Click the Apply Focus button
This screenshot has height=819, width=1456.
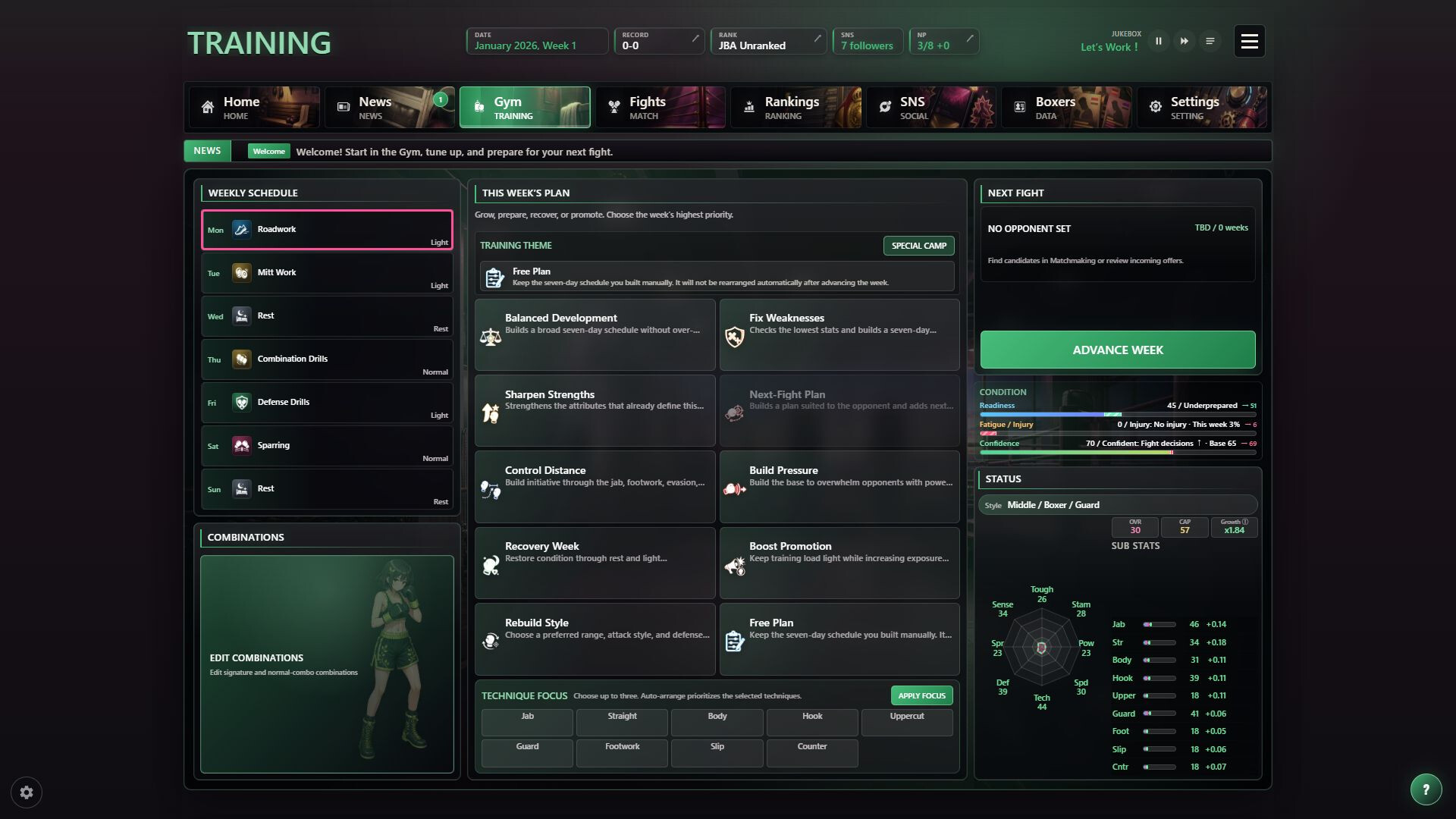(x=921, y=695)
